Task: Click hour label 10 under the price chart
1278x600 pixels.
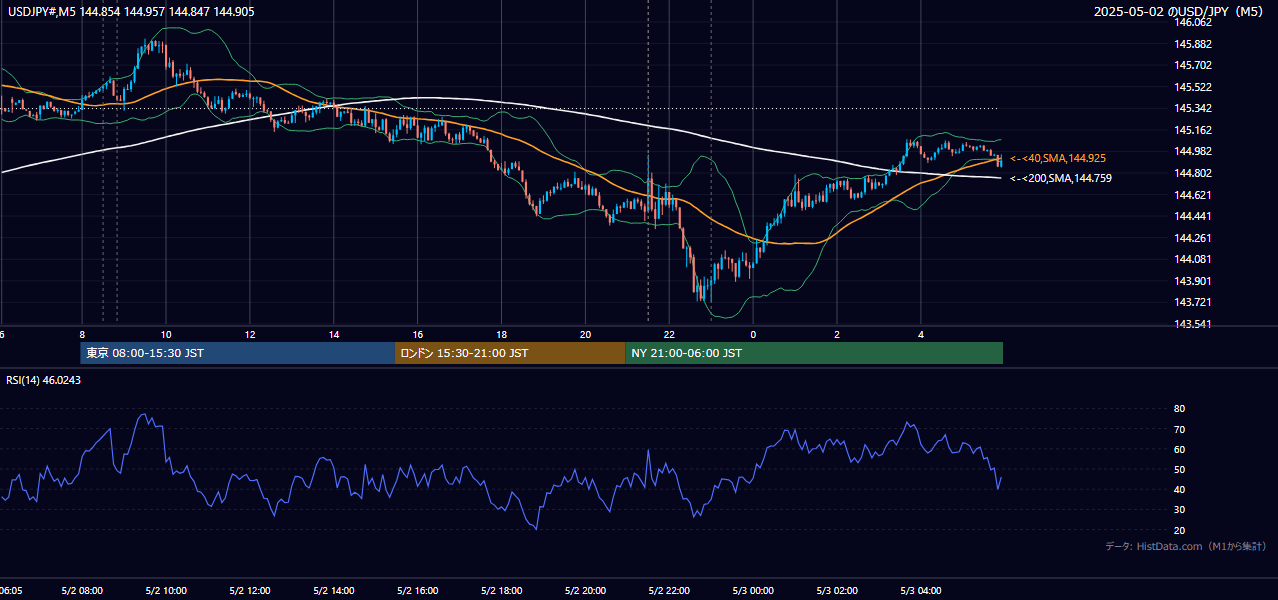Action: [166, 334]
